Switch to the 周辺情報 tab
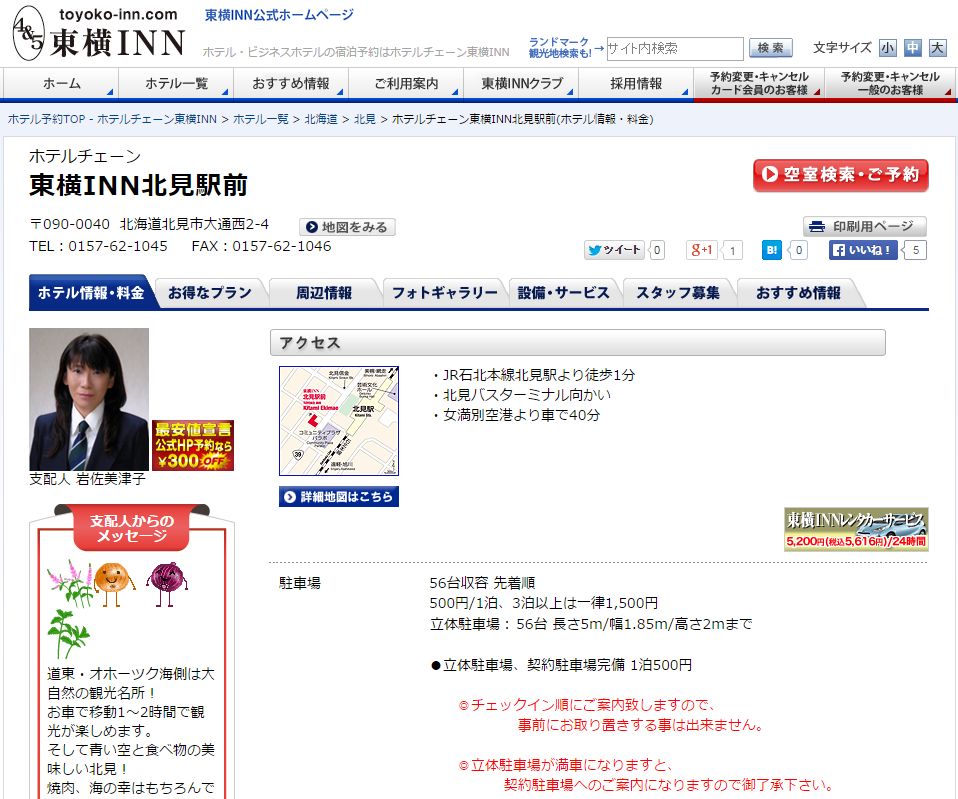The width and height of the screenshot is (958, 799). [x=324, y=293]
